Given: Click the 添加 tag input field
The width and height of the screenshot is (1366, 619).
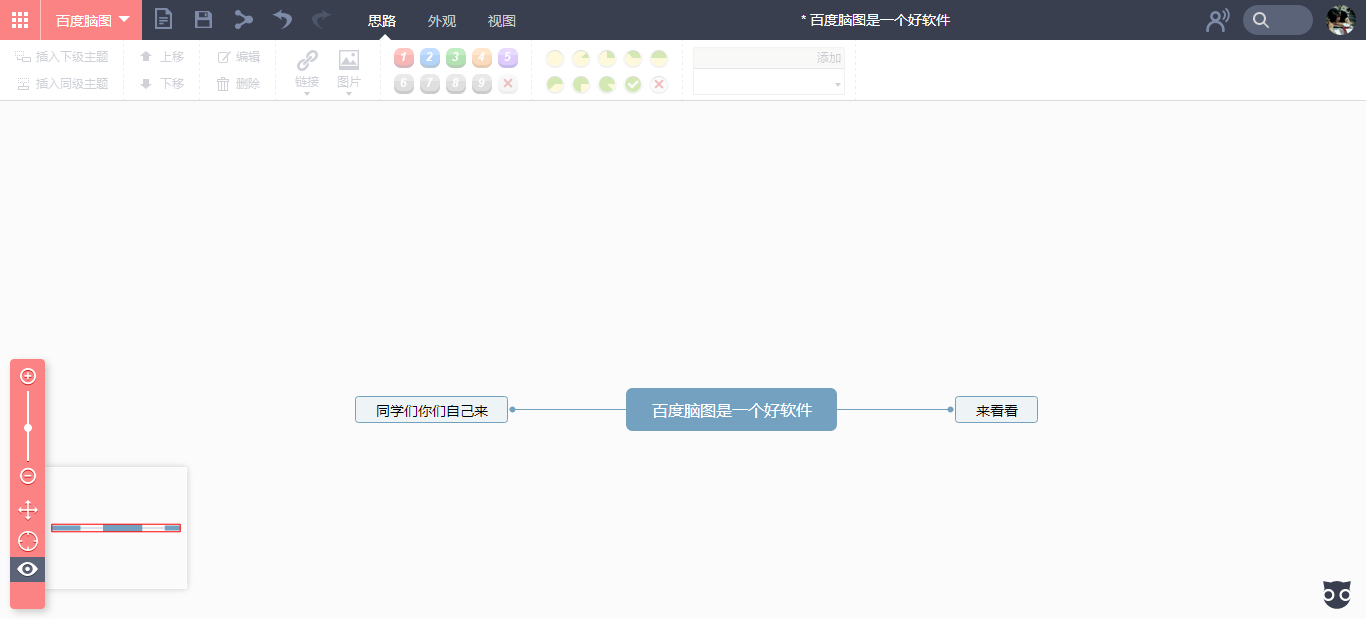Looking at the screenshot, I should 769,58.
